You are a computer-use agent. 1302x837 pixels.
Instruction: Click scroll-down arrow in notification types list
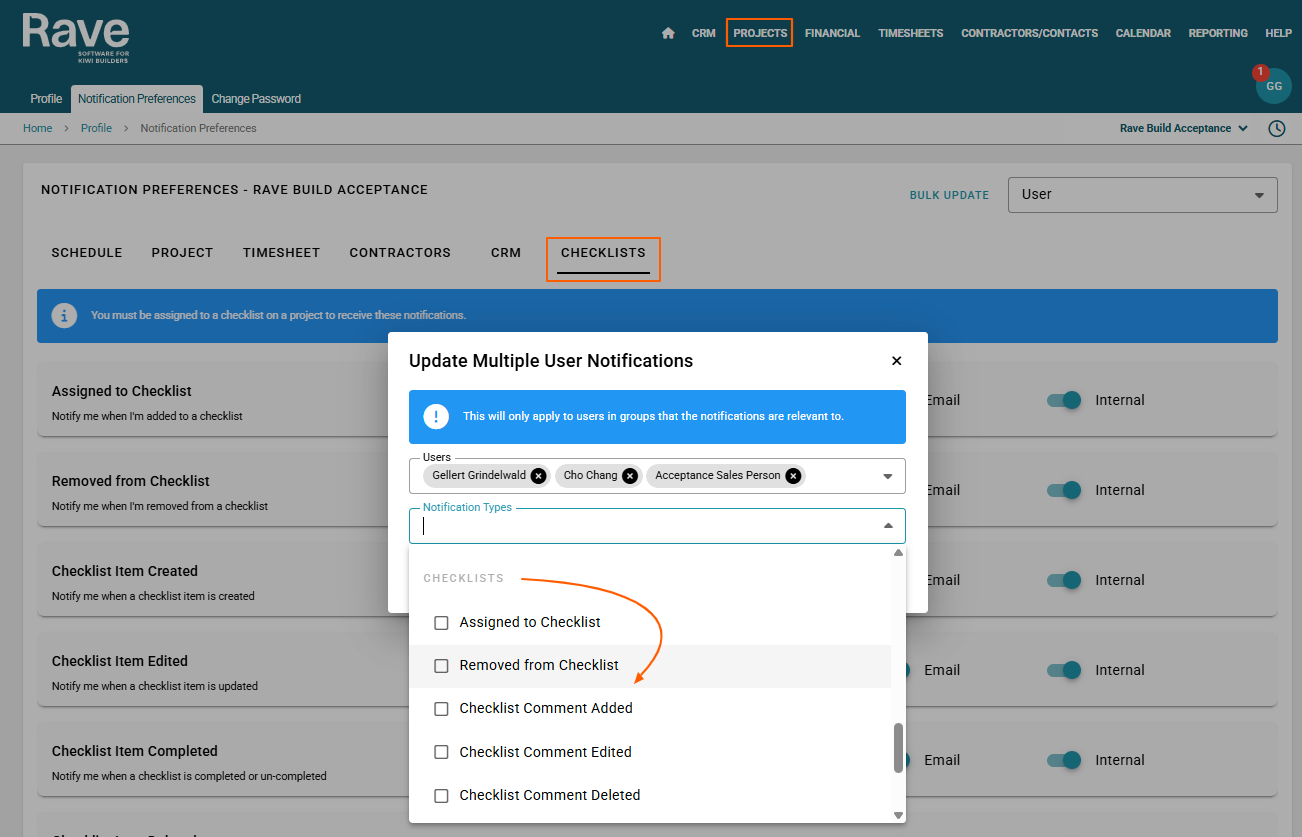(898, 816)
